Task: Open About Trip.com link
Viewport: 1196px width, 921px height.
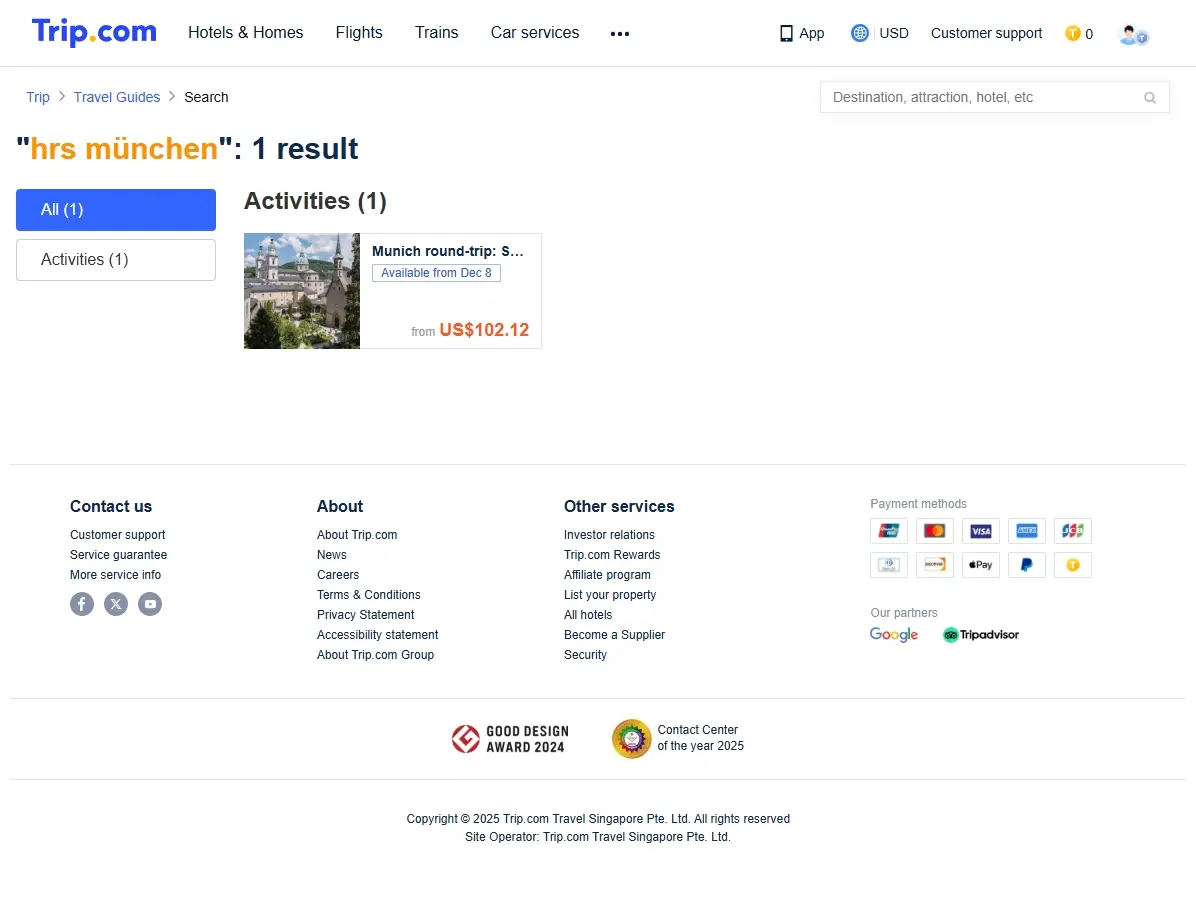Action: (x=357, y=535)
